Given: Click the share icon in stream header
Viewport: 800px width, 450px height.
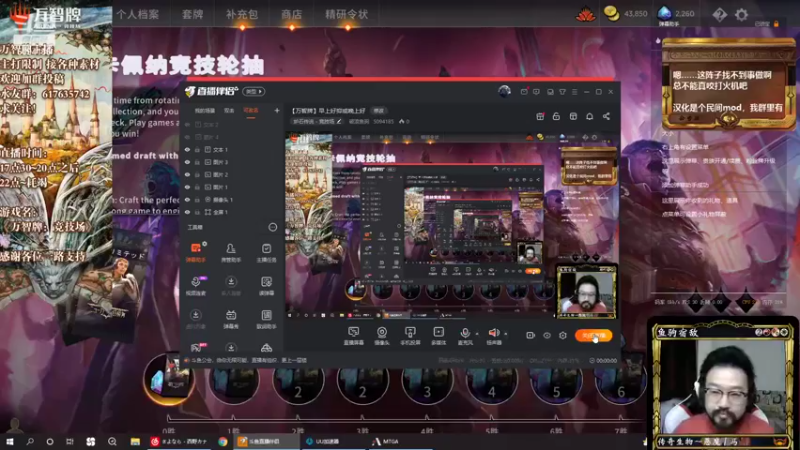Looking at the screenshot, I should (x=606, y=116).
